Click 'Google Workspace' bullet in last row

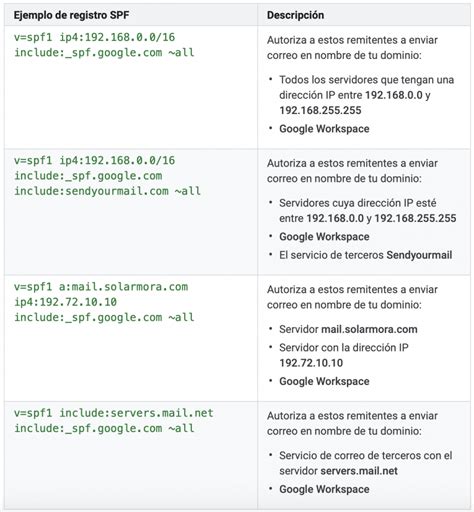(x=324, y=489)
